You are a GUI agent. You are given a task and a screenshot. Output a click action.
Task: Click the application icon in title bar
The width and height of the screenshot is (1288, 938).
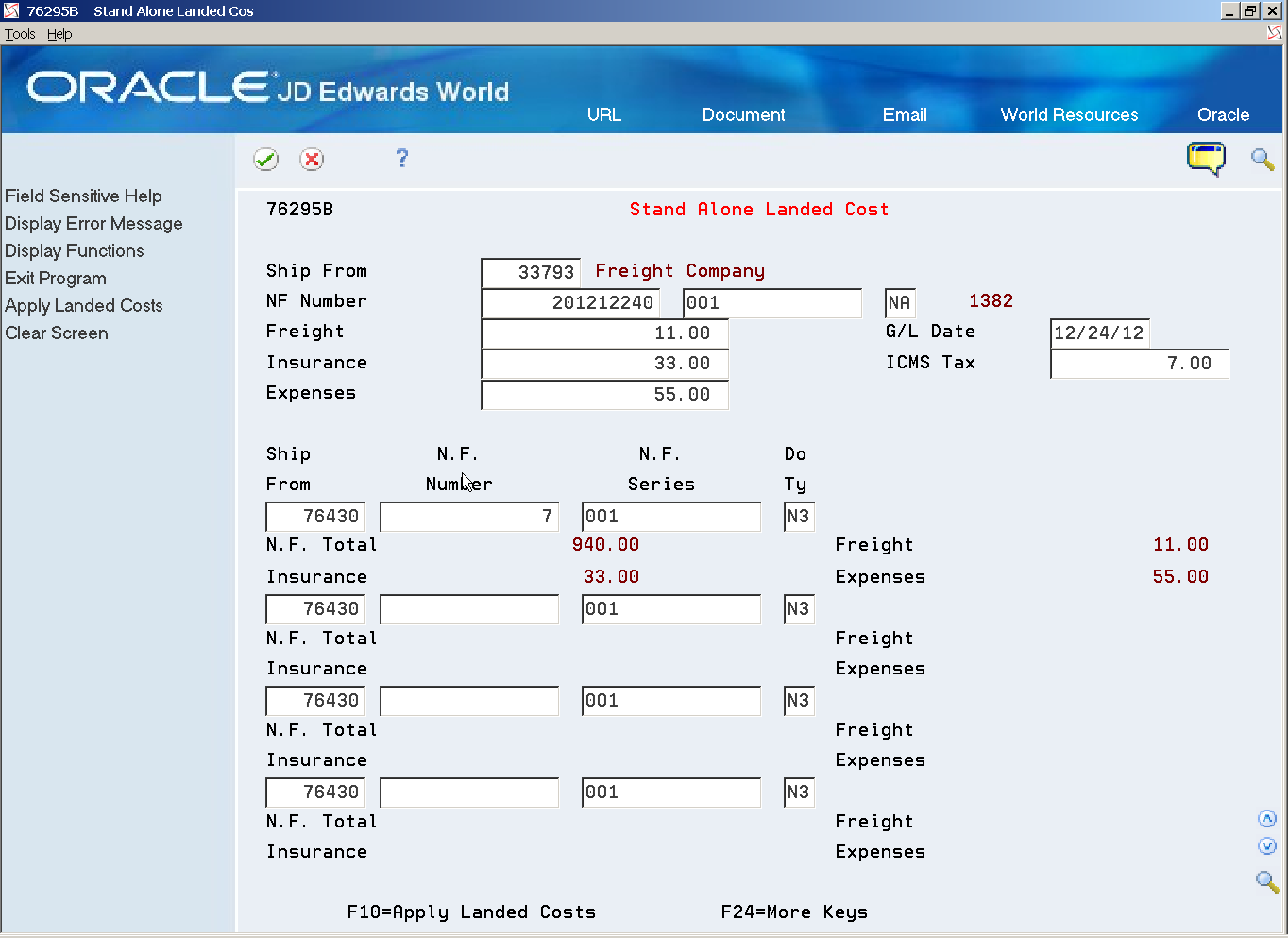point(11,10)
